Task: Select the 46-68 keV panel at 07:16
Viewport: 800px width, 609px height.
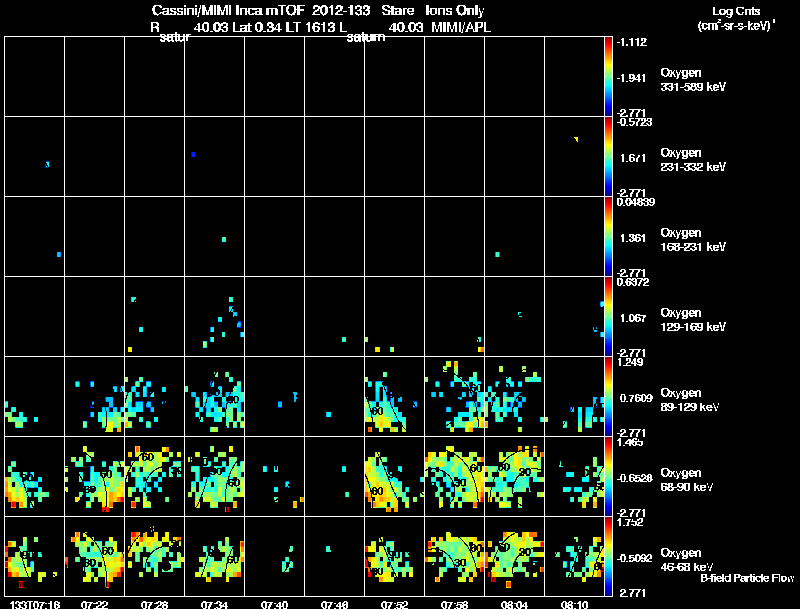Action: click(35, 556)
